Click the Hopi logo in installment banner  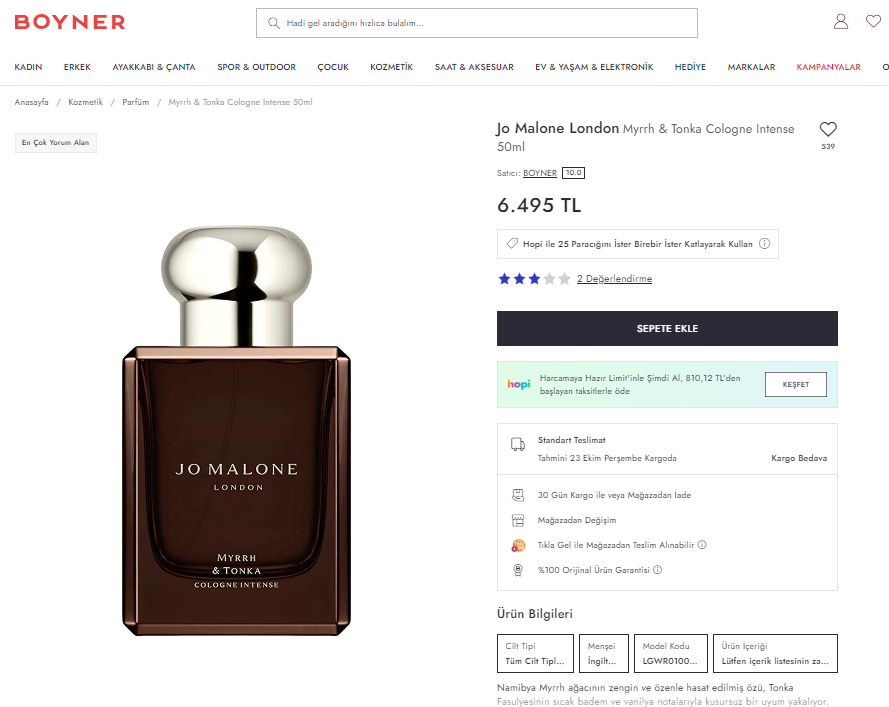coord(519,384)
